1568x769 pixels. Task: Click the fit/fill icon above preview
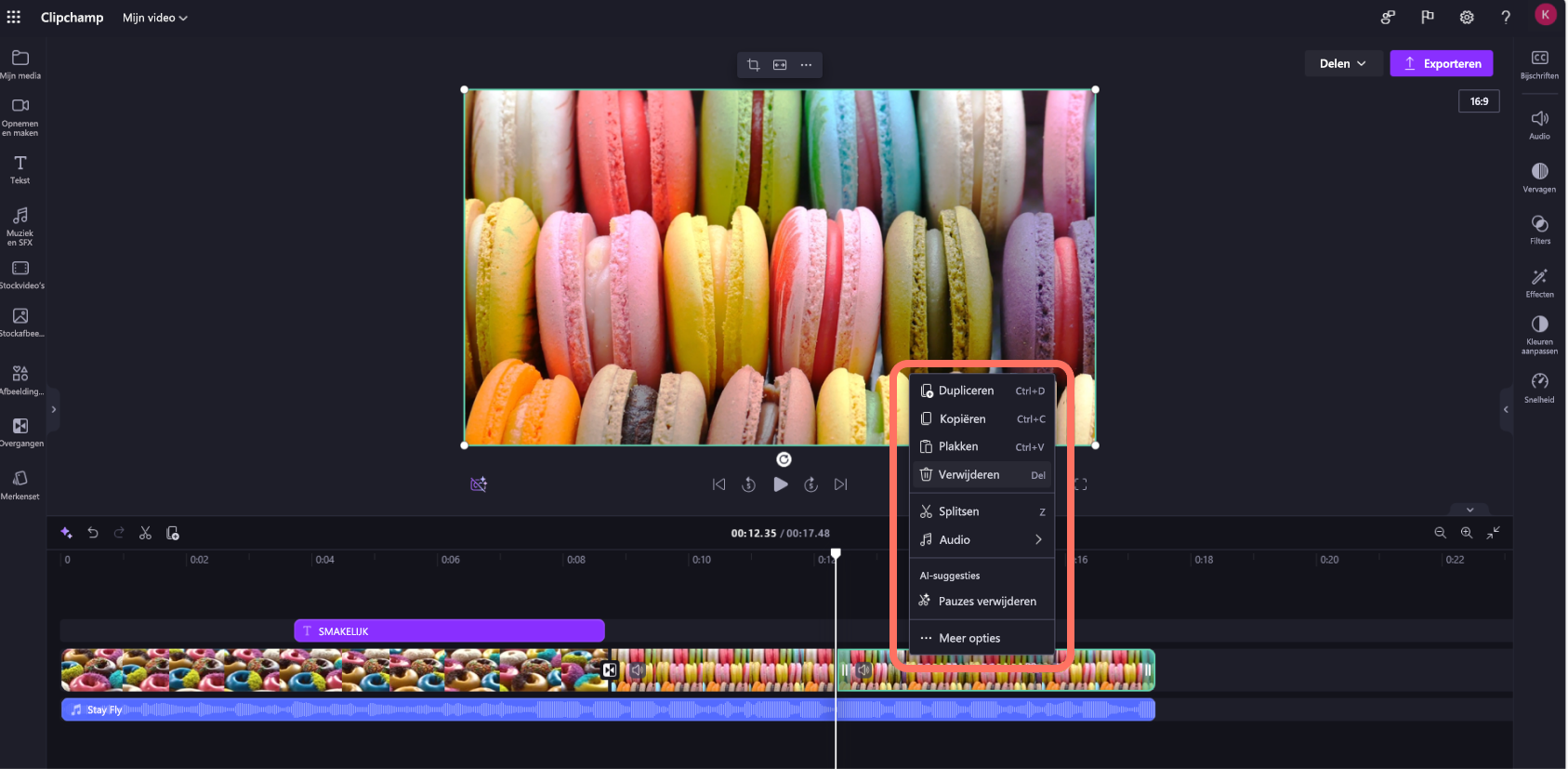tap(780, 65)
